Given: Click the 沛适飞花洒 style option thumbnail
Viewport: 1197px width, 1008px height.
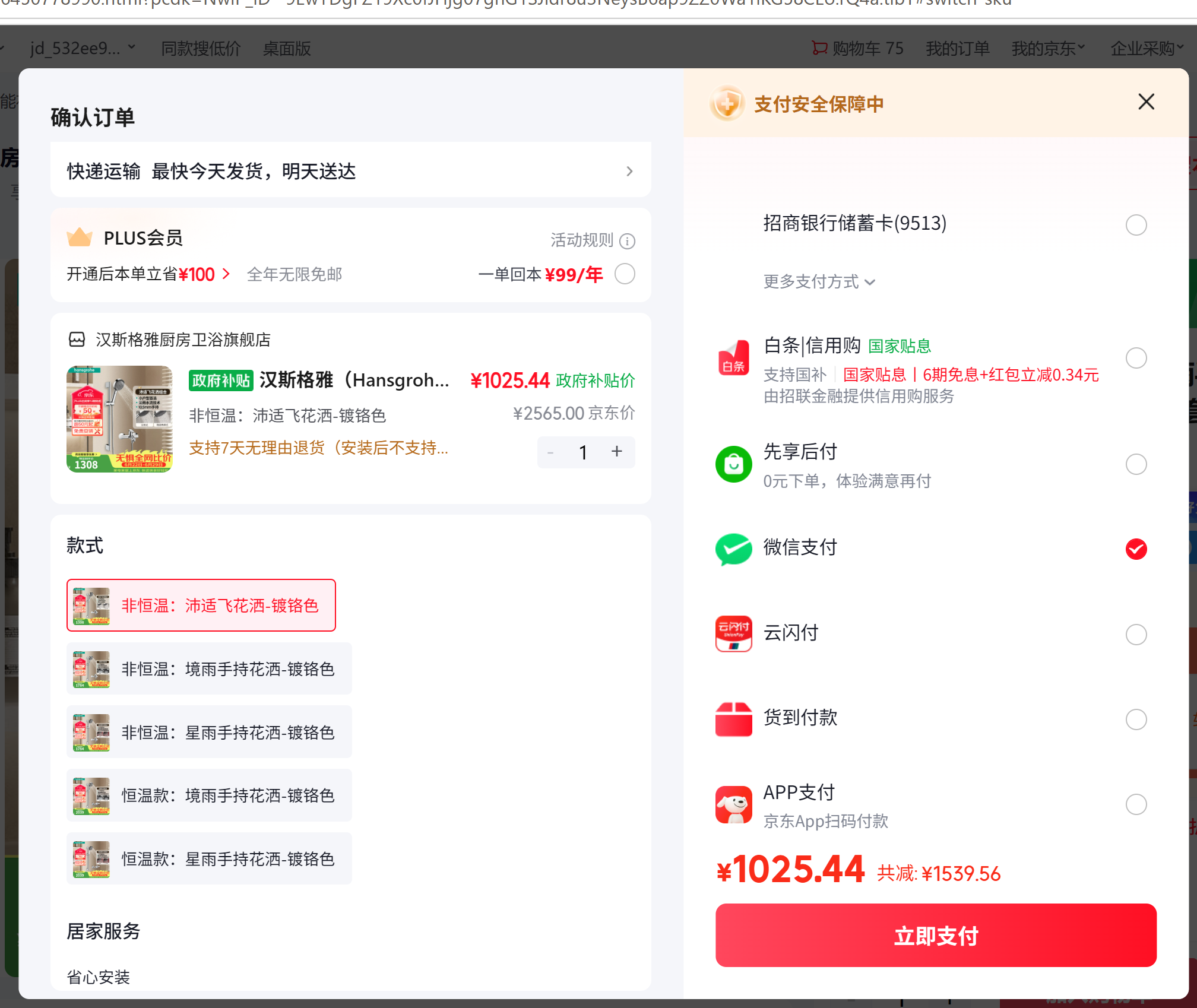Looking at the screenshot, I should coord(91,606).
